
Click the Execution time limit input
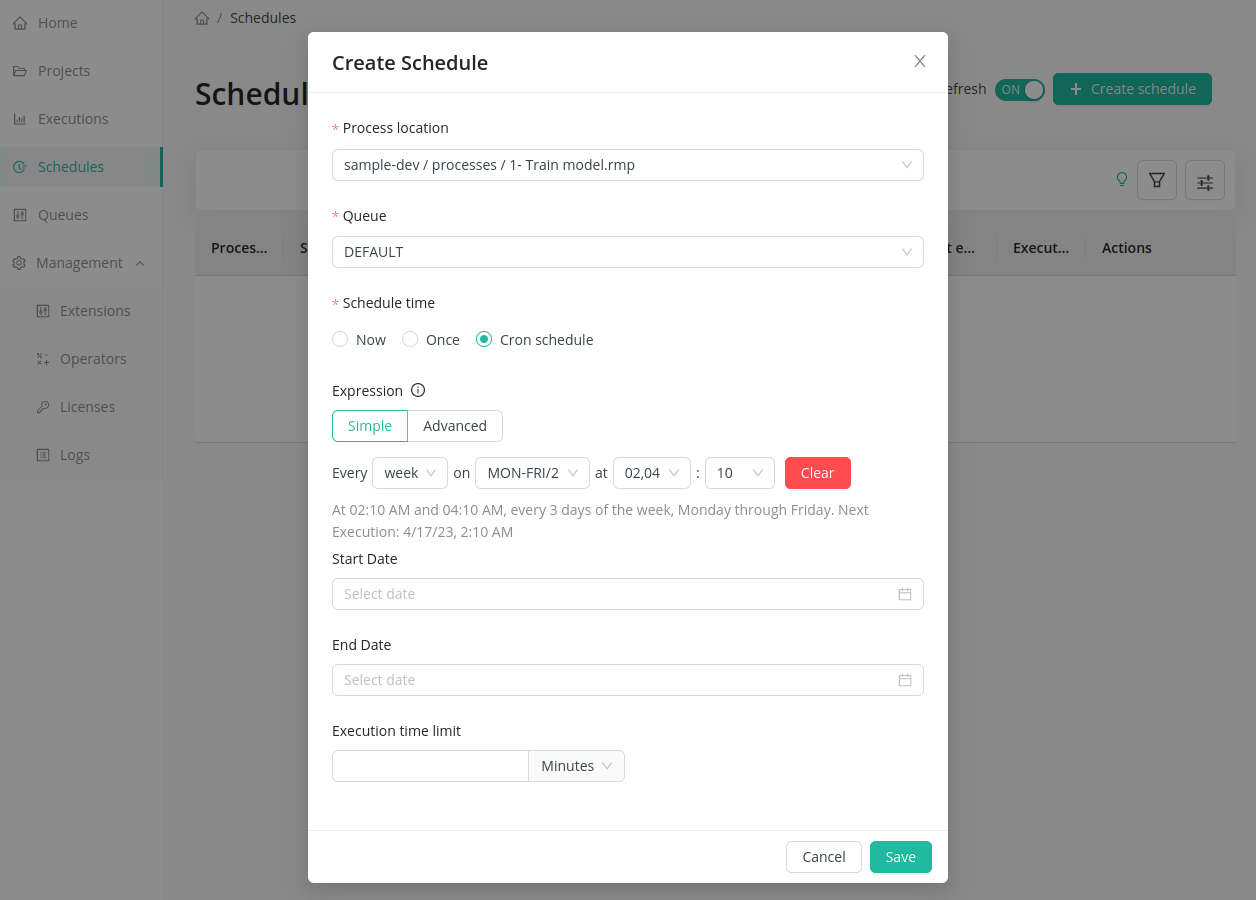430,766
